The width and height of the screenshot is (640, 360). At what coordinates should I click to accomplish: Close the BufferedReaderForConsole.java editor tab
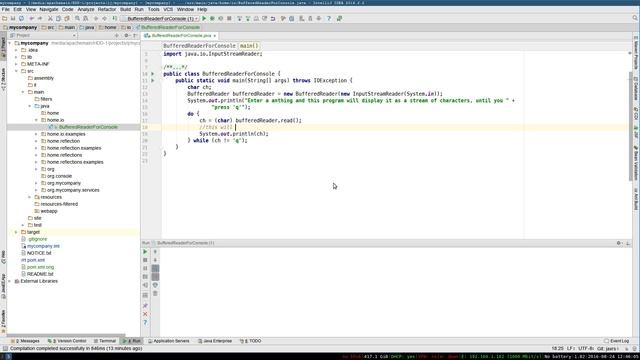click(215, 36)
